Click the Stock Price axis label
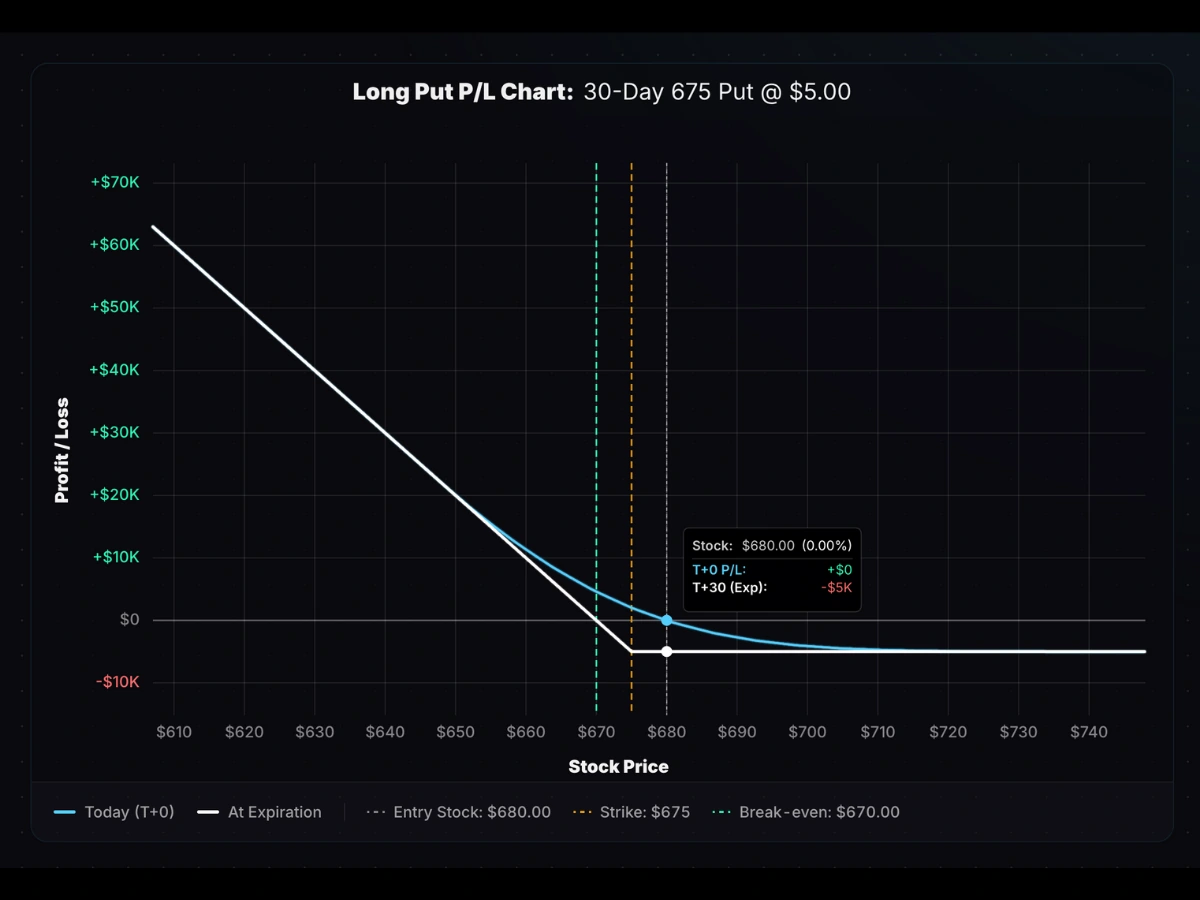 click(618, 766)
